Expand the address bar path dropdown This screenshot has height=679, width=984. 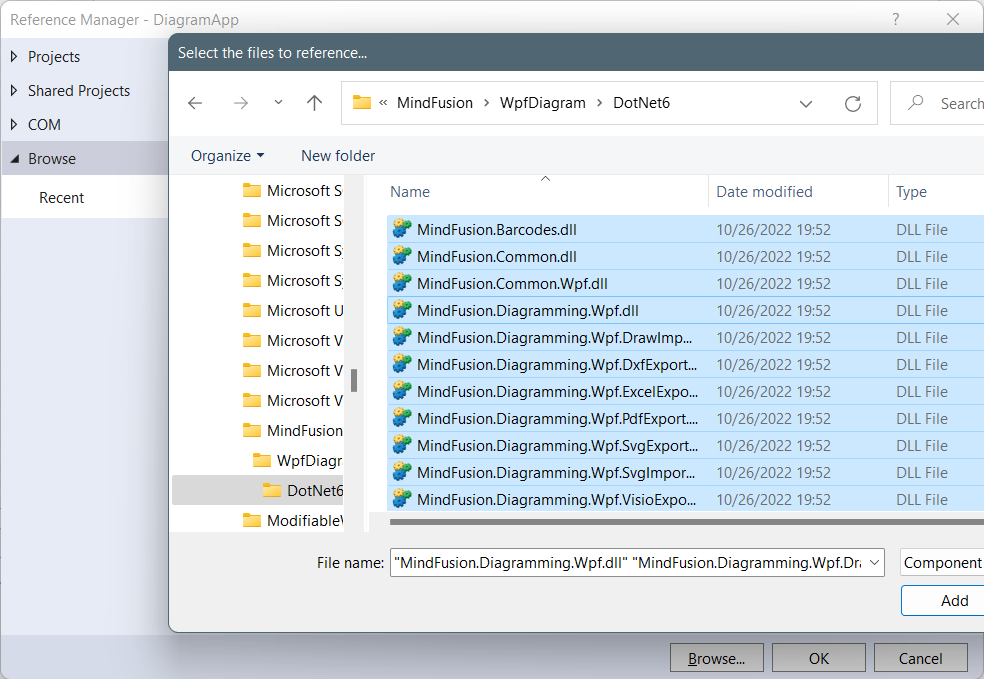coord(806,104)
